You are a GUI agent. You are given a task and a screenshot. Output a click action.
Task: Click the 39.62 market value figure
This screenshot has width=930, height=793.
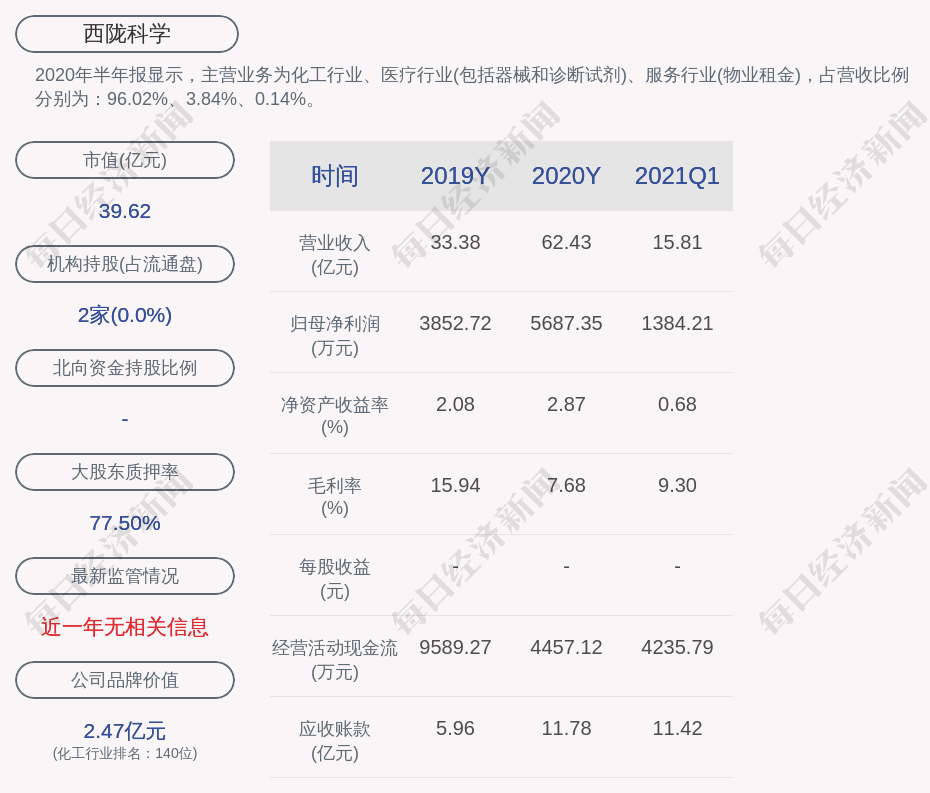point(125,211)
